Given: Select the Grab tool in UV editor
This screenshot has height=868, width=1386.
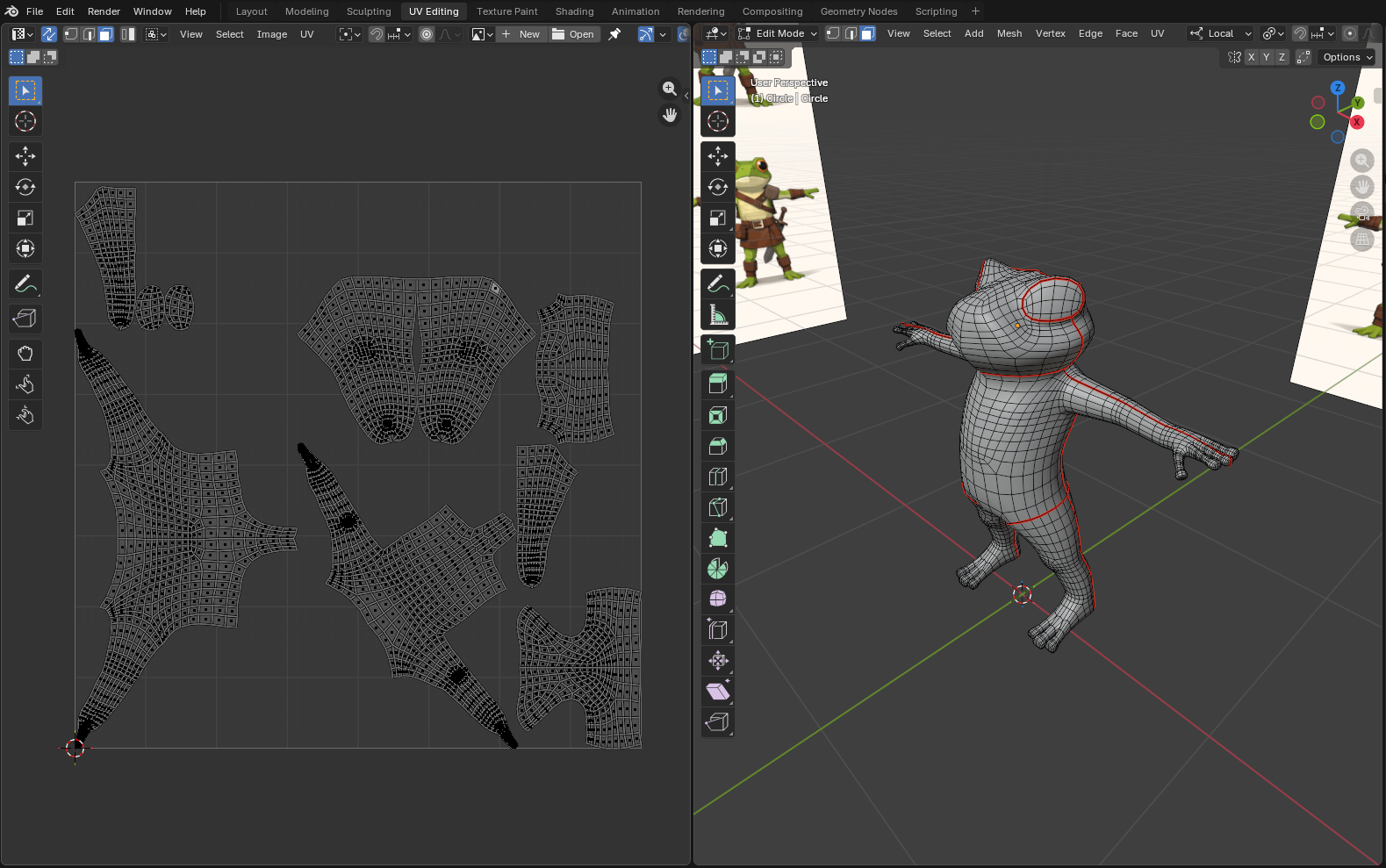Looking at the screenshot, I should pyautogui.click(x=25, y=354).
